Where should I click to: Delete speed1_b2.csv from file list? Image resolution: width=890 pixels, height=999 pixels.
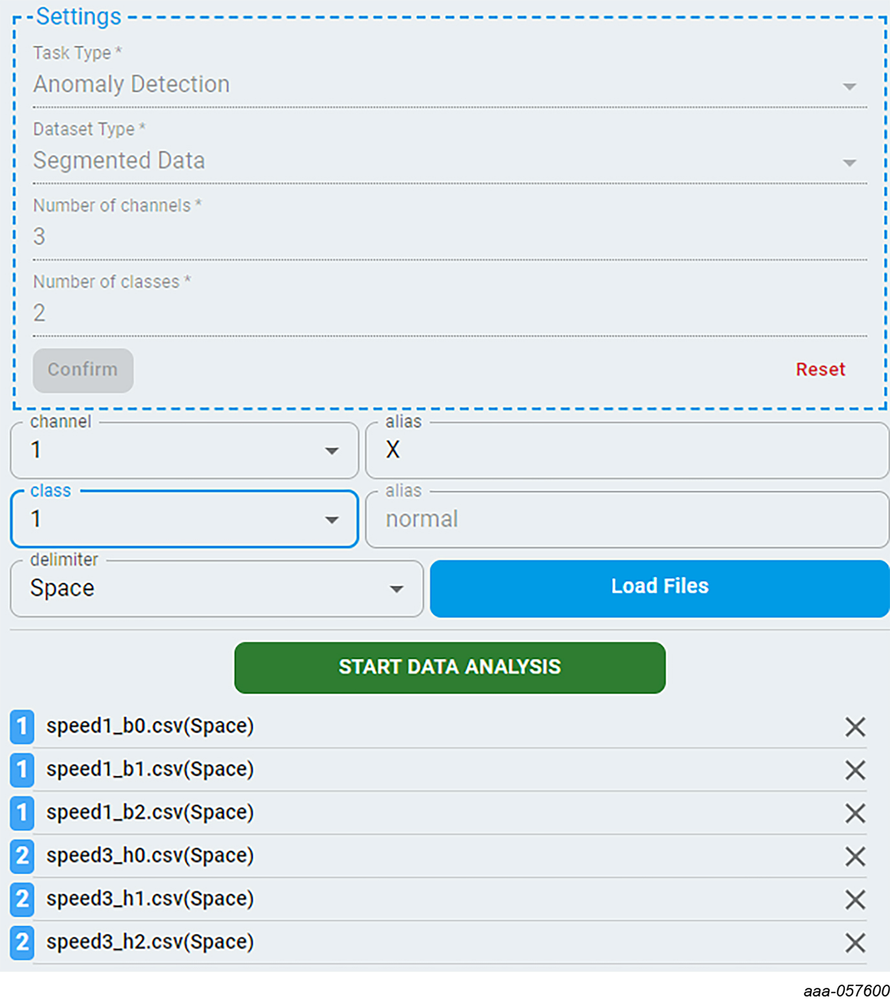855,813
